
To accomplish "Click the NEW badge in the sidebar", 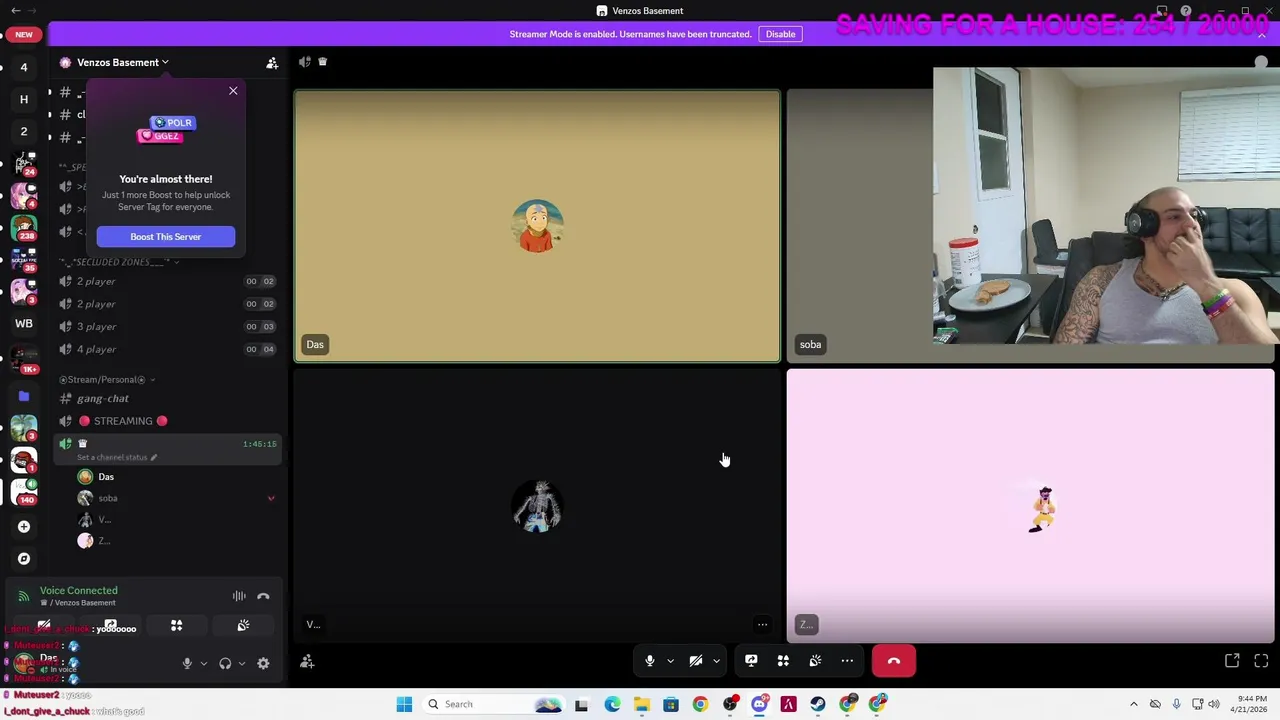I will click(x=24, y=34).
